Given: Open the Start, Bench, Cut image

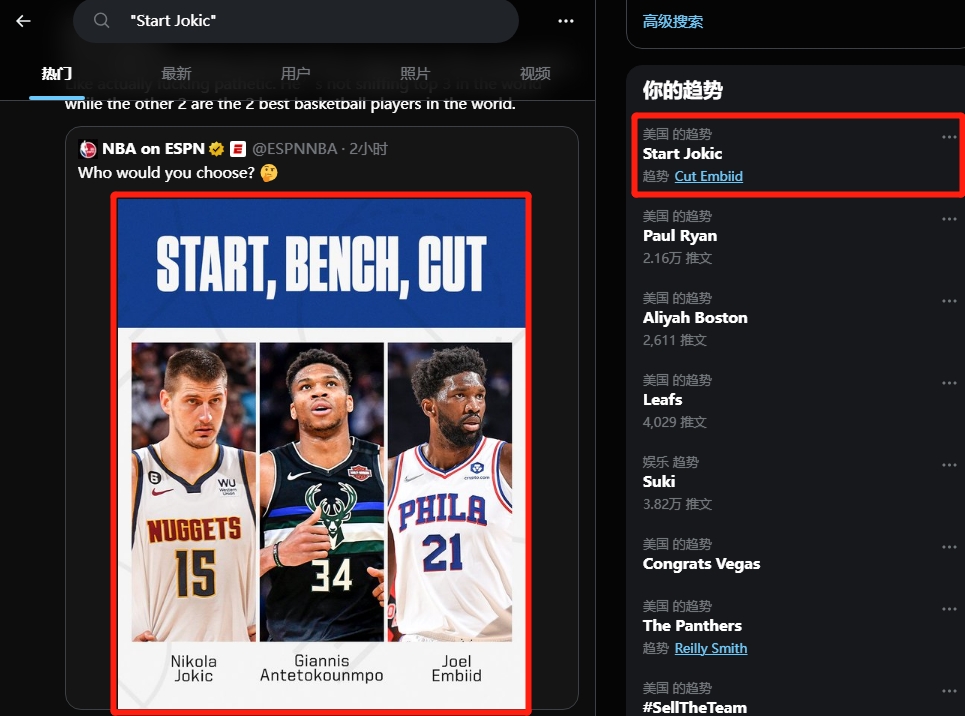Looking at the screenshot, I should tap(321, 452).
